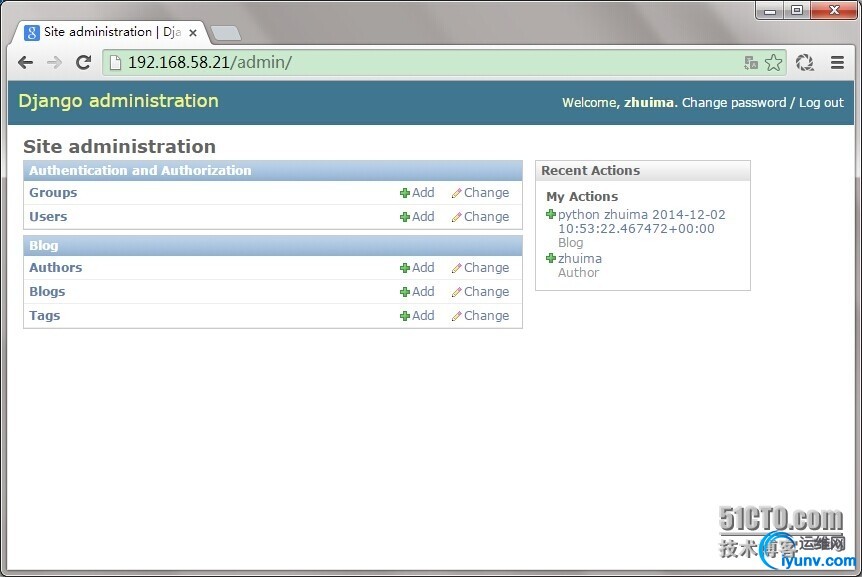The width and height of the screenshot is (862, 577).
Task: Open the translate page icon in address bar
Action: pyautogui.click(x=750, y=63)
